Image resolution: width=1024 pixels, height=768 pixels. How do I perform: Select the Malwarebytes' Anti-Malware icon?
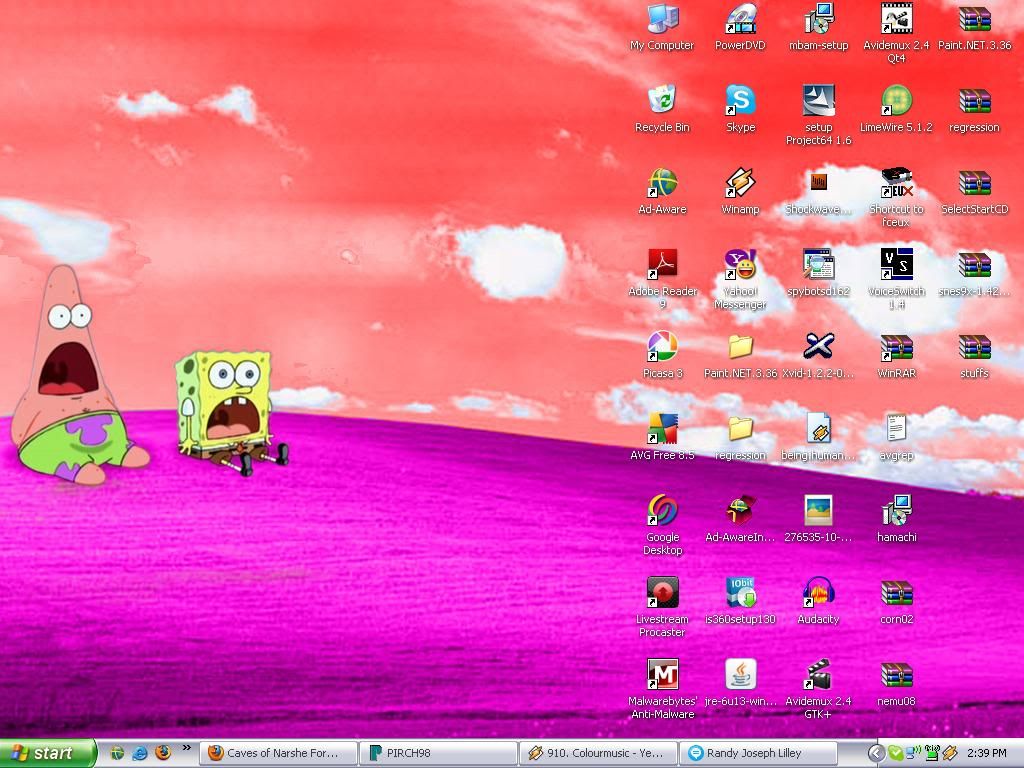662,675
